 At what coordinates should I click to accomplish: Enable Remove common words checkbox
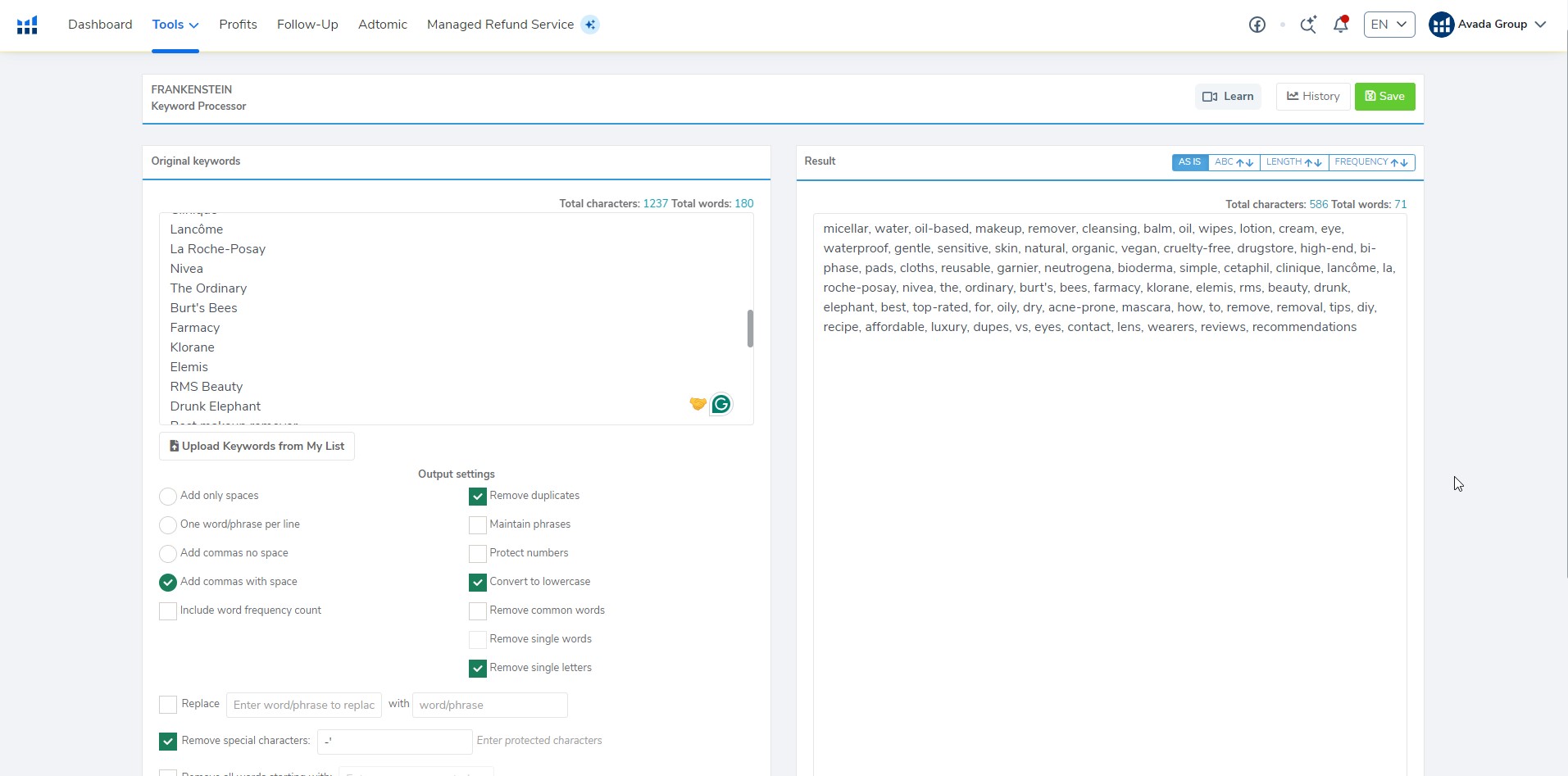point(478,611)
